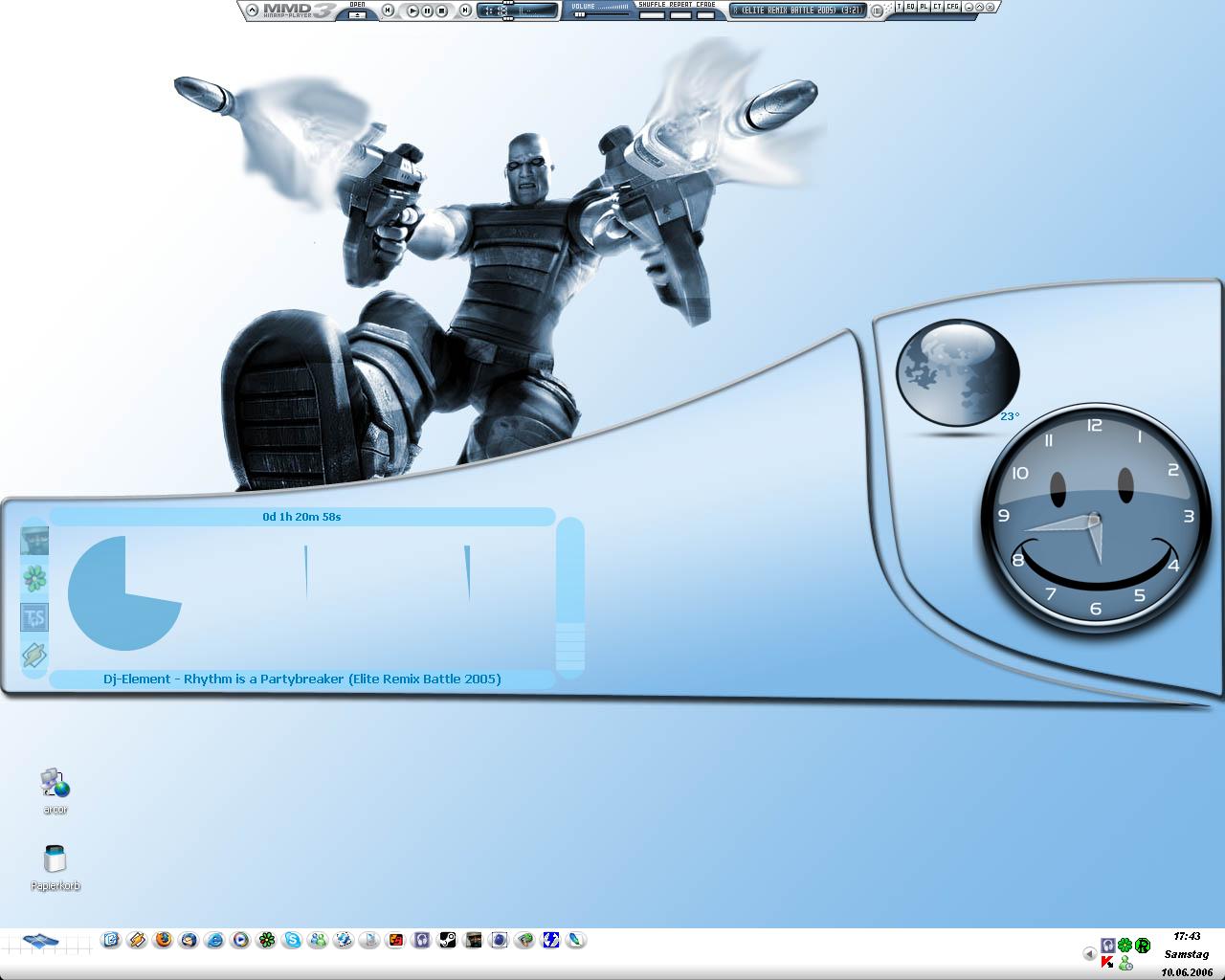The height and width of the screenshot is (980, 1225).
Task: Launch Windows Media Player from the dock
Action: [240, 940]
